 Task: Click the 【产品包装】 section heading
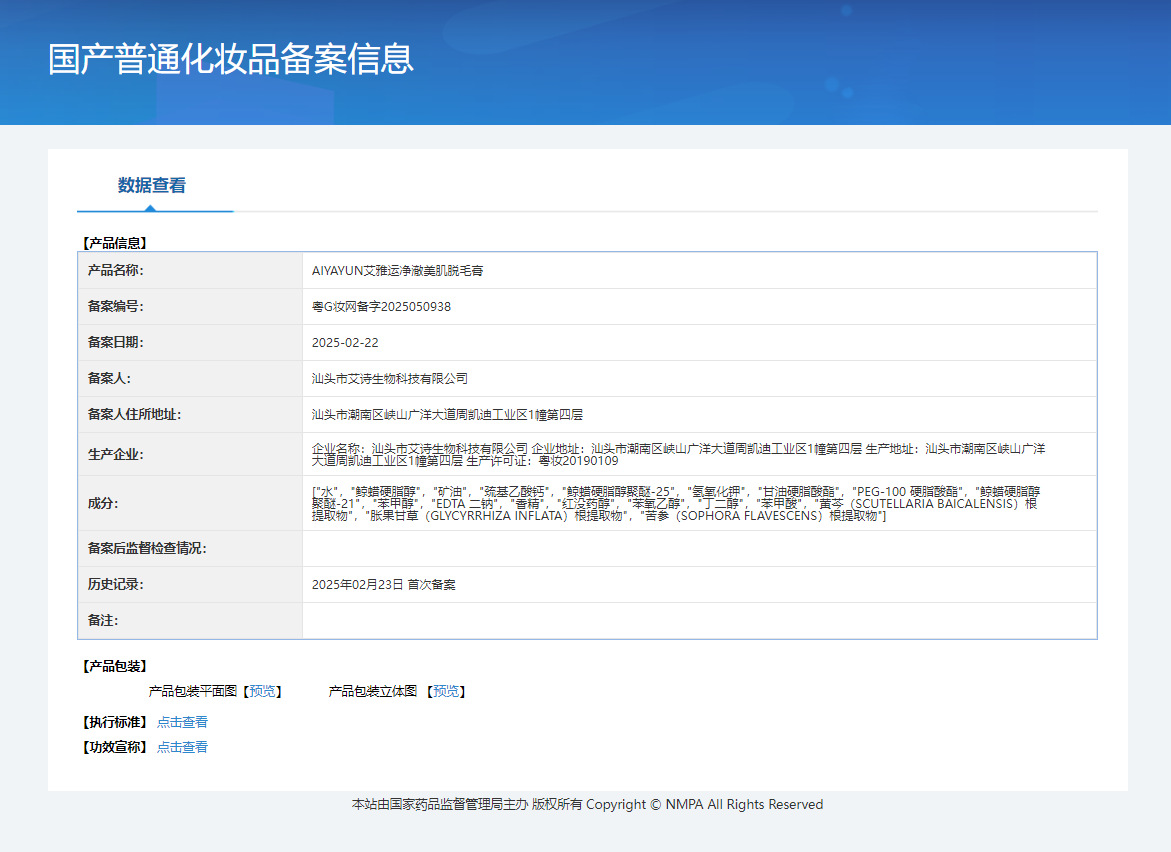pyautogui.click(x=114, y=666)
